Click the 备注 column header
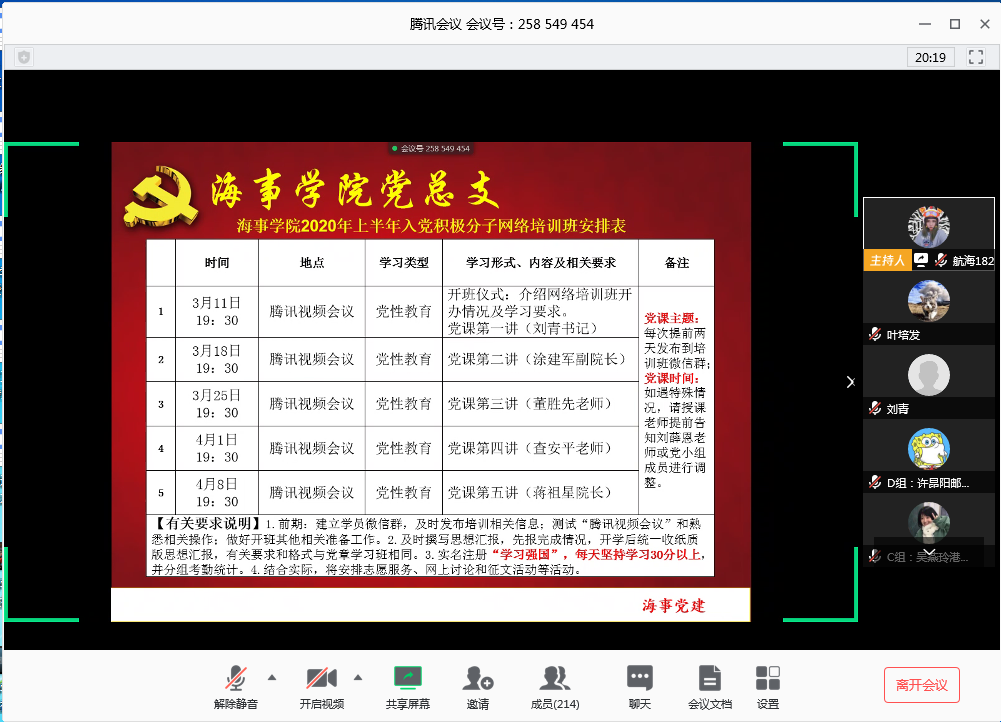This screenshot has height=722, width=1001. [677, 262]
